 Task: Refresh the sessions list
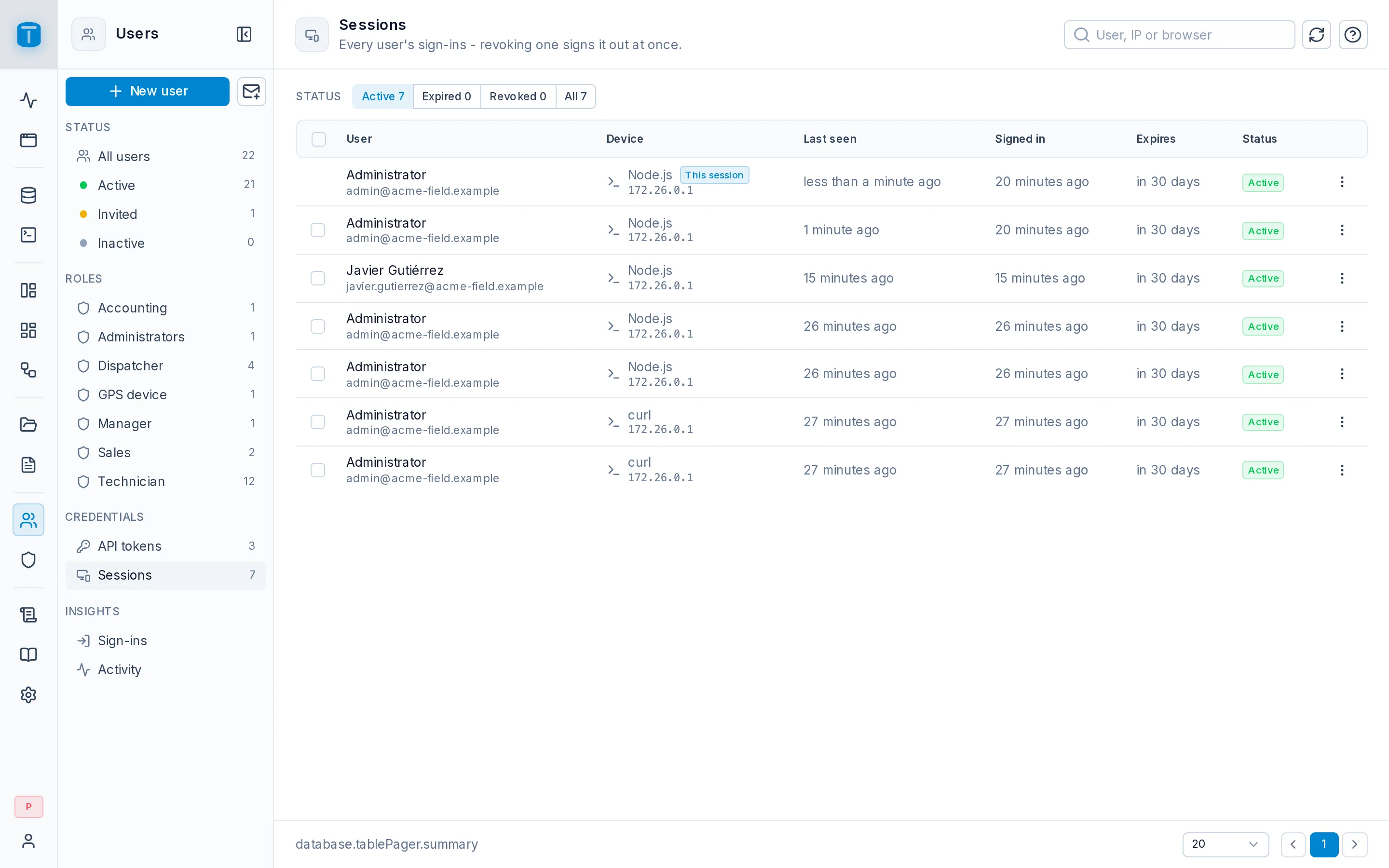[x=1316, y=34]
